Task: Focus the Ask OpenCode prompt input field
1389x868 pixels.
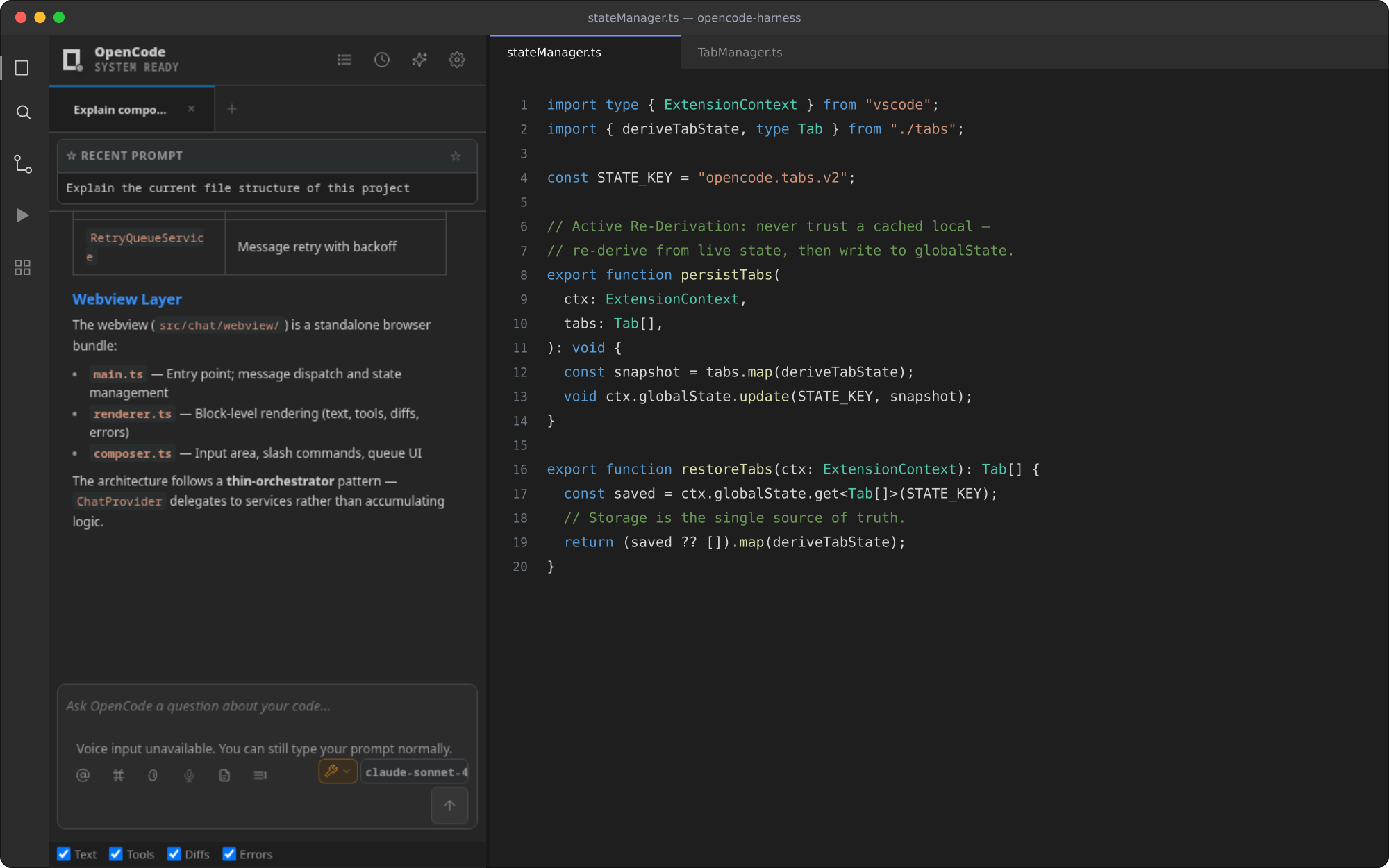Action: (267, 706)
